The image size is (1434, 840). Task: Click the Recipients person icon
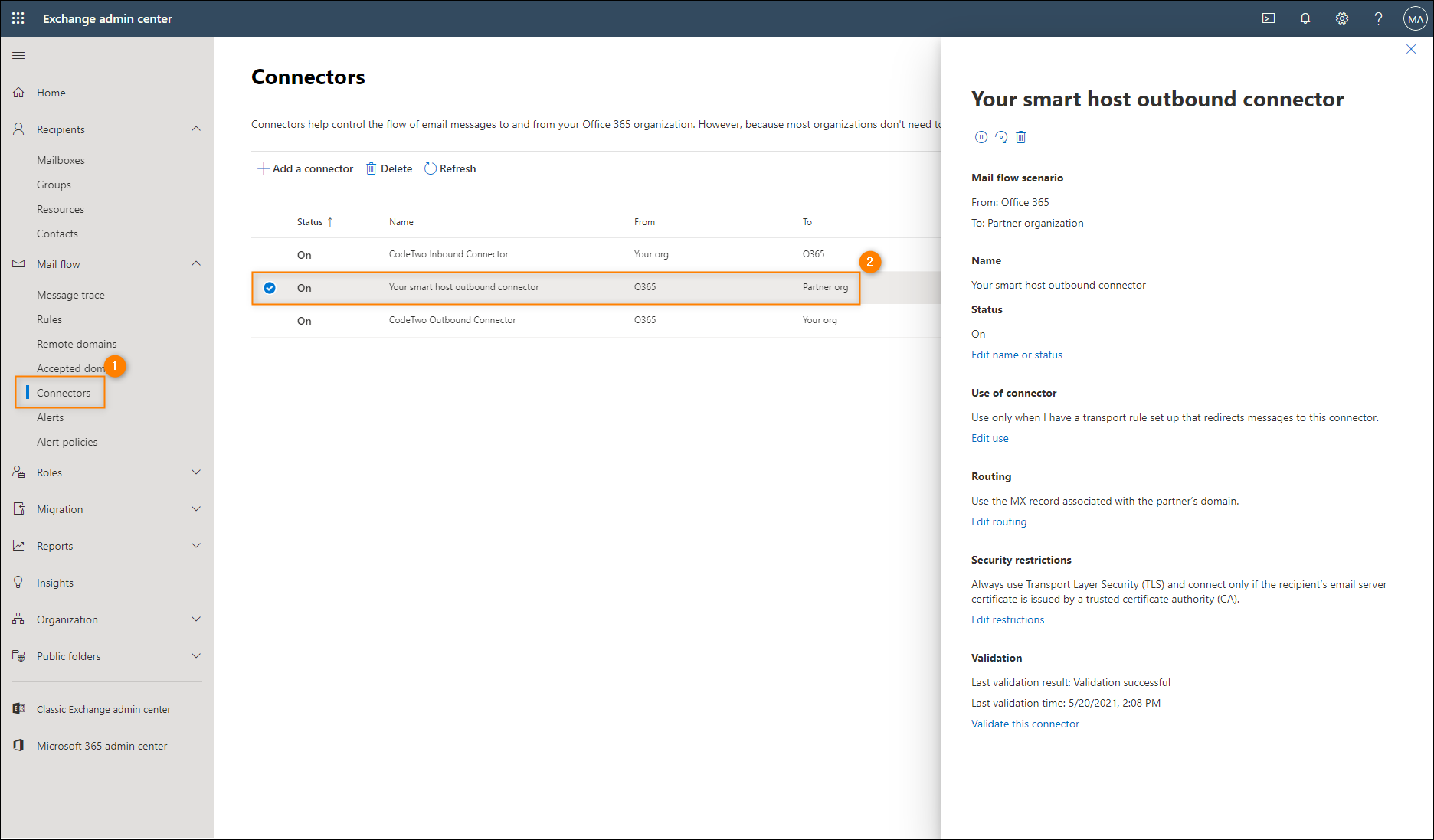pos(18,129)
